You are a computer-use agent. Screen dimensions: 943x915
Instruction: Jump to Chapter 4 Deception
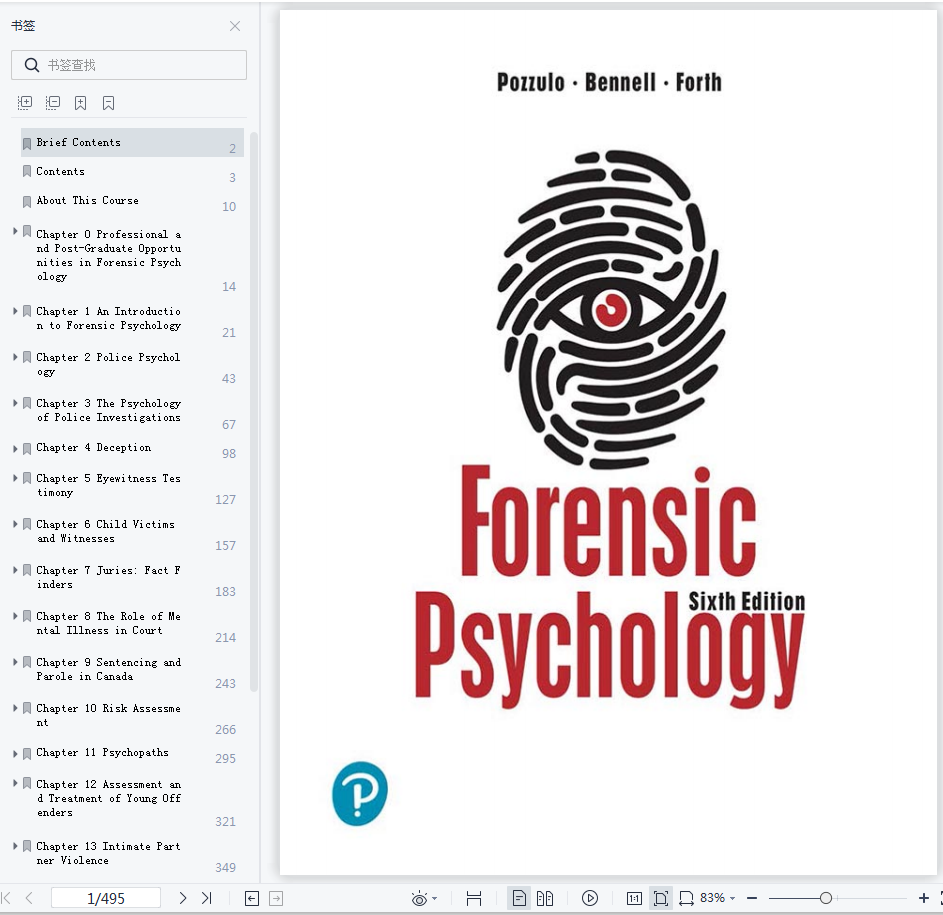pos(93,448)
